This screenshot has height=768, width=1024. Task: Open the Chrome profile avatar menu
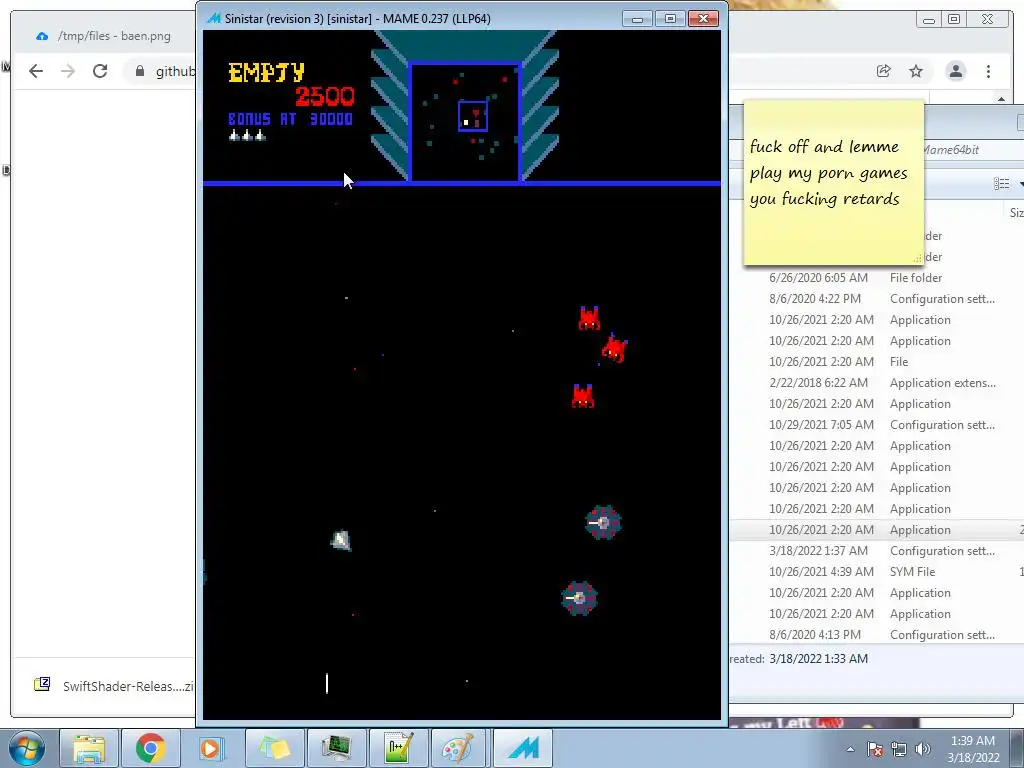(955, 71)
